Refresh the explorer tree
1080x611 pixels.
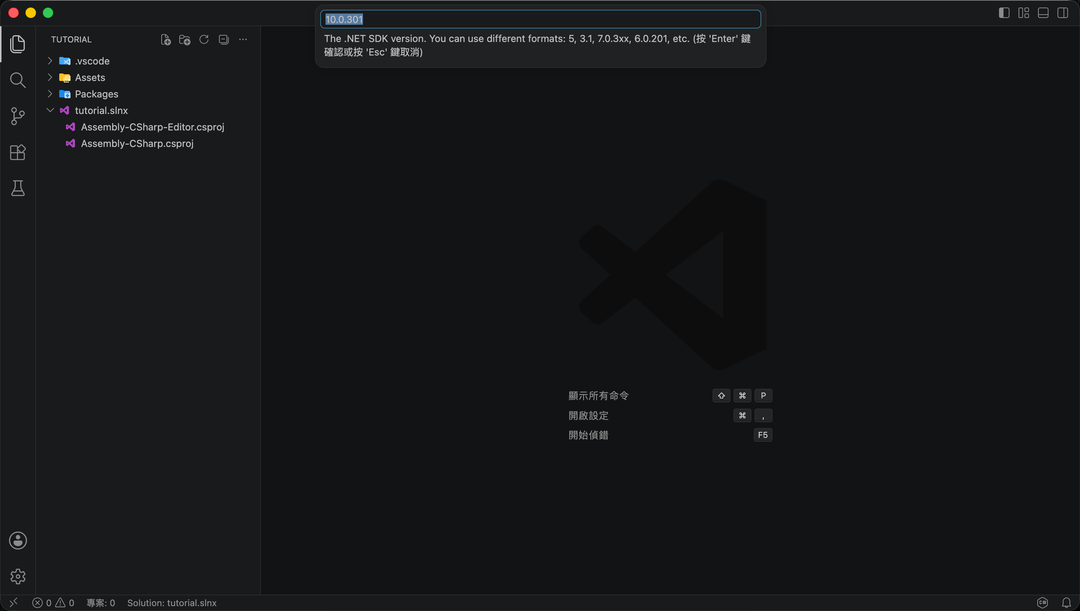204,40
